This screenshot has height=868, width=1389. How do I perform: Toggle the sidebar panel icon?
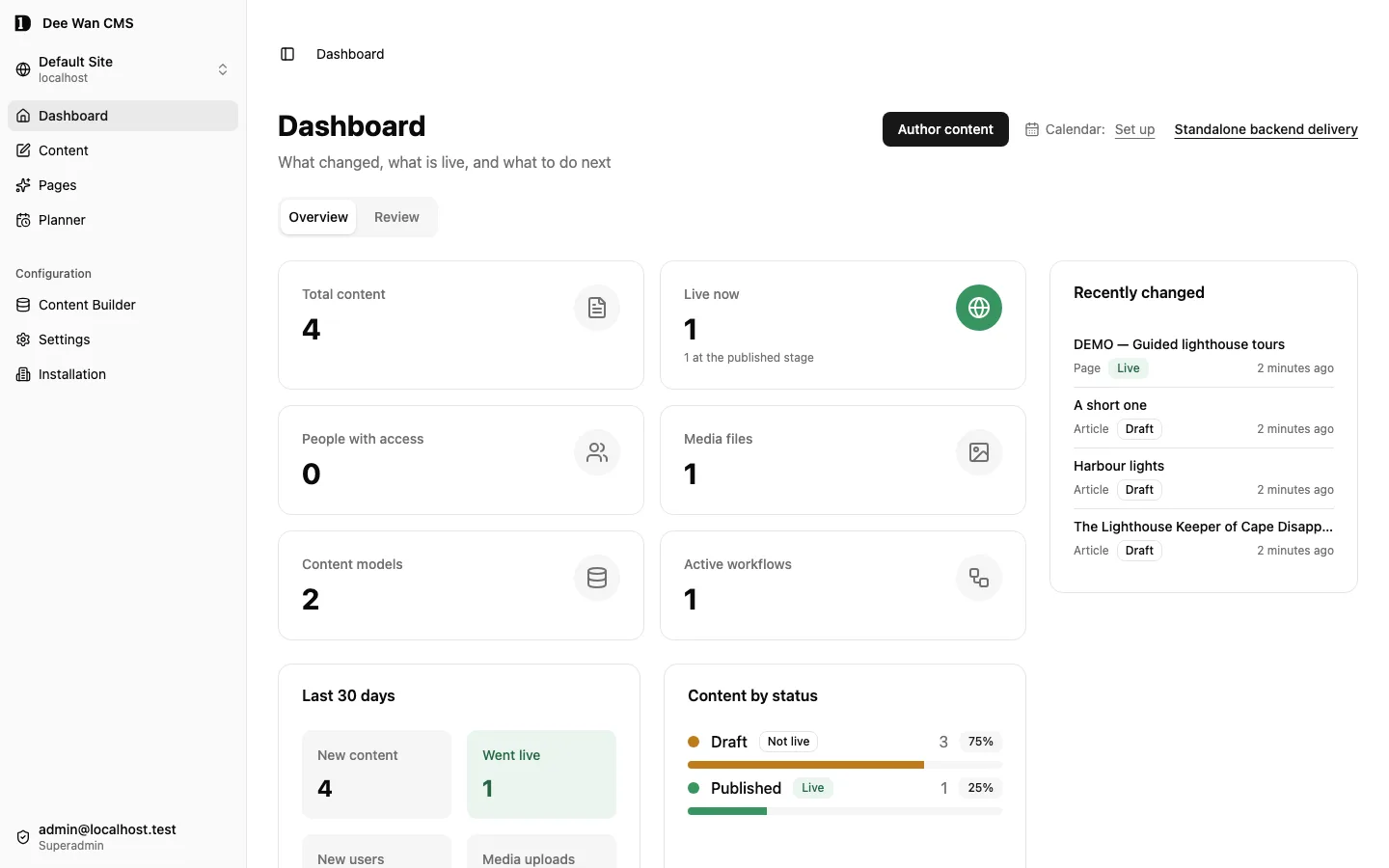(x=287, y=54)
